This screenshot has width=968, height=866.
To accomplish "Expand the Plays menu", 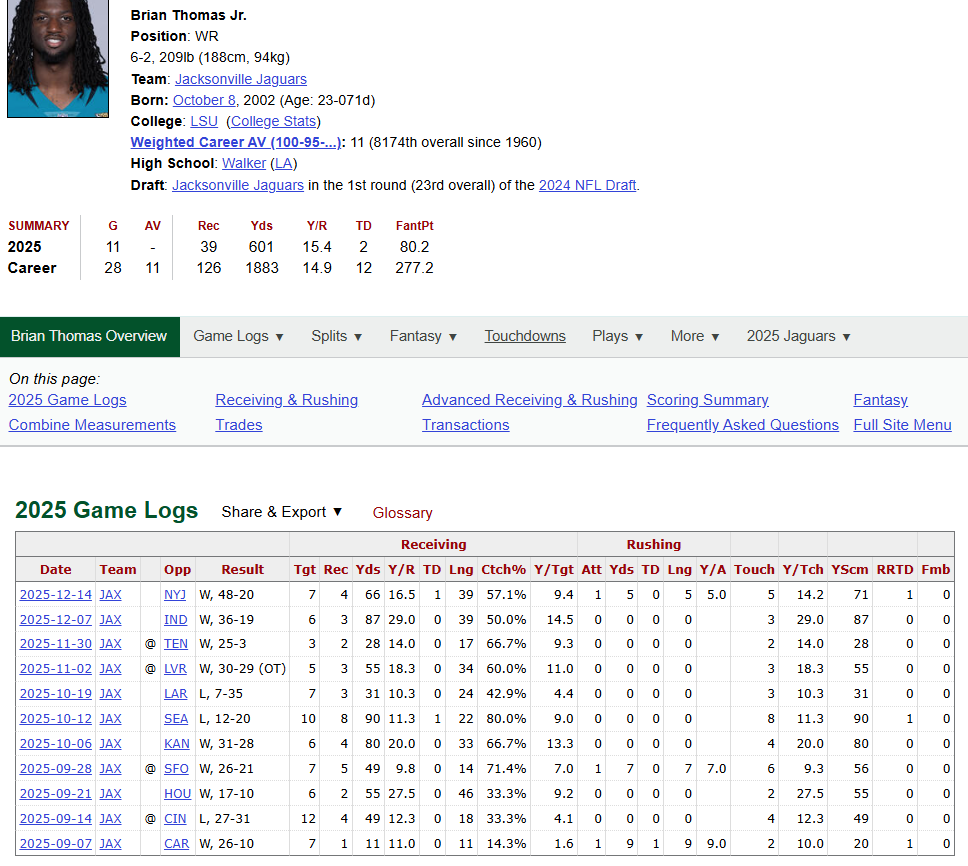I will pos(617,336).
